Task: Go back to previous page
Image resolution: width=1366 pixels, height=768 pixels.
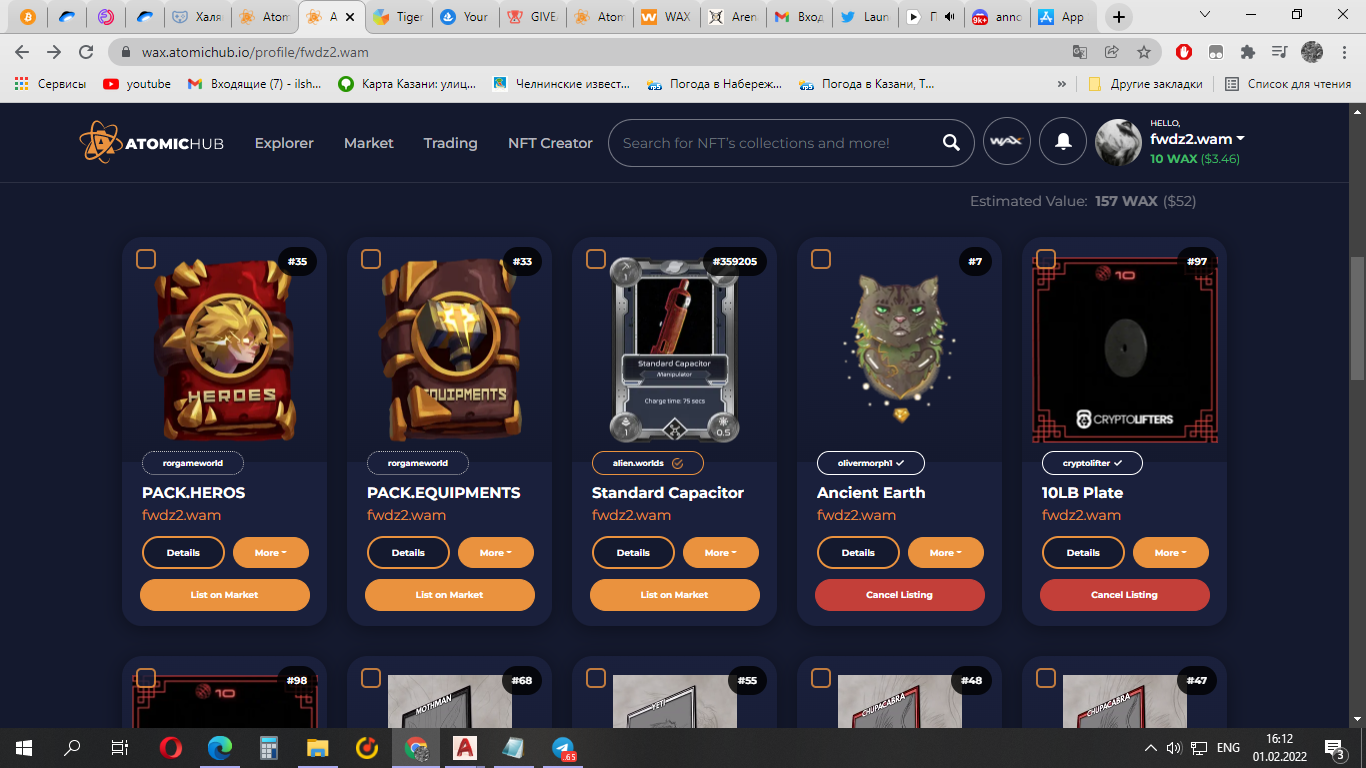Action: coord(22,52)
